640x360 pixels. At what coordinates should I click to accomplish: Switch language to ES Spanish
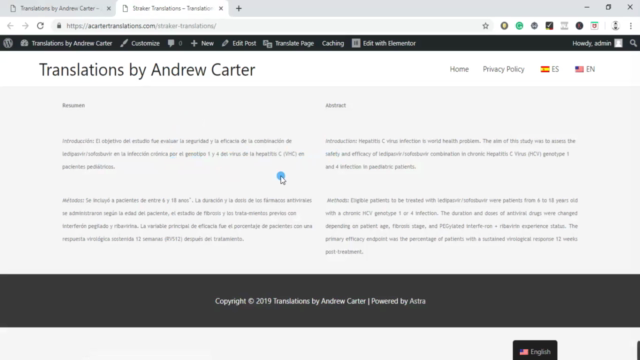coord(550,69)
